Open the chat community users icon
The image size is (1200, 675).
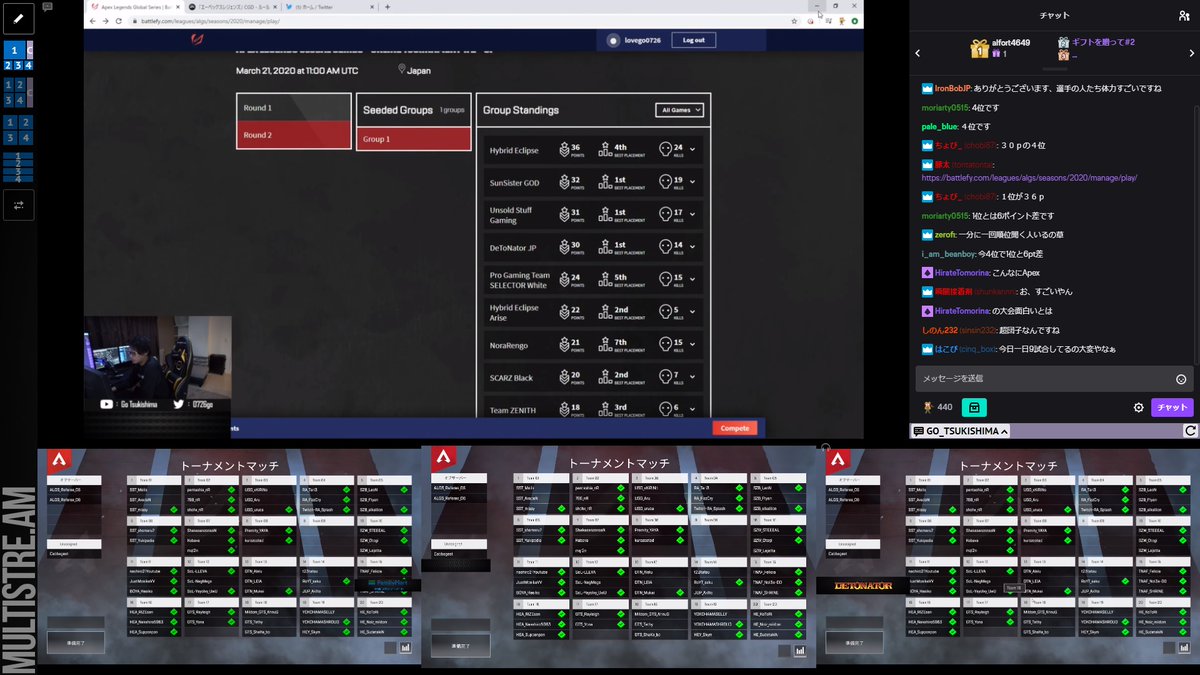tap(1184, 15)
